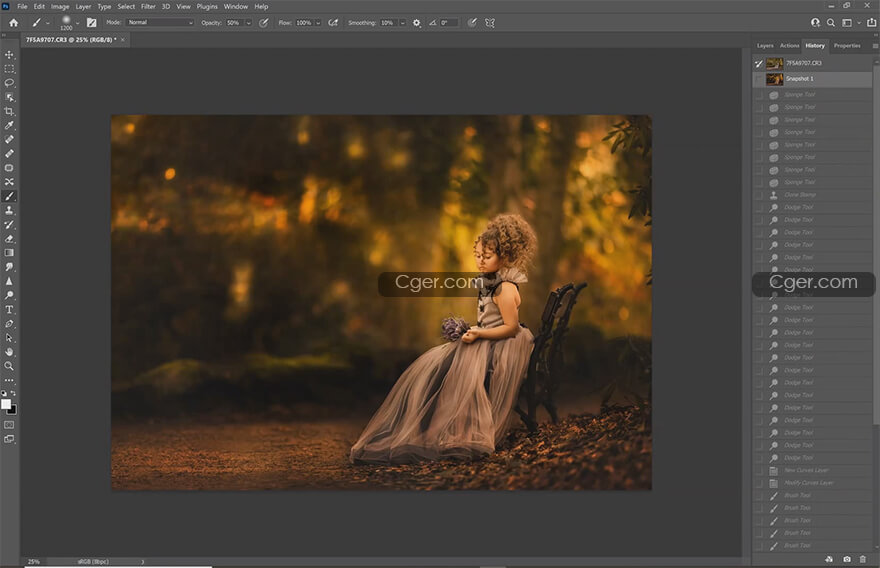Open the History panel flyout menu
880x568 pixels.
click(x=875, y=46)
